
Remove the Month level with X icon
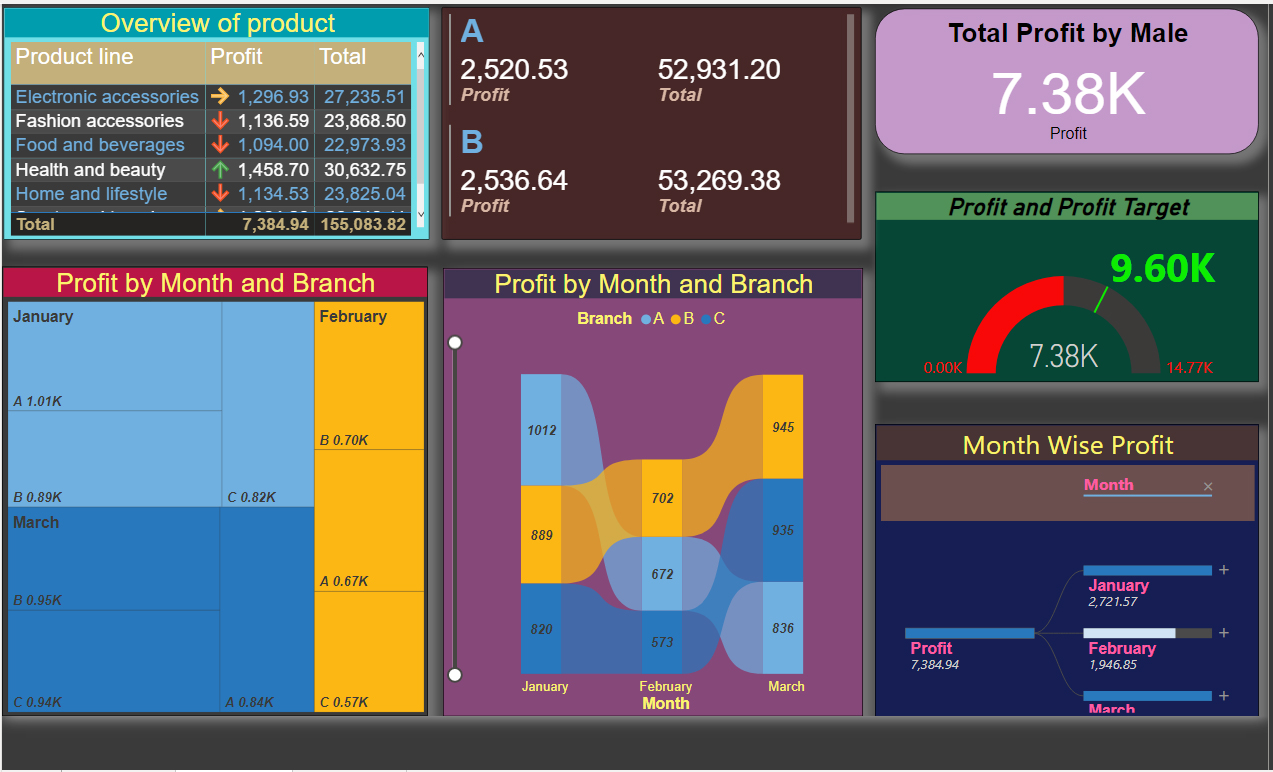(x=1207, y=487)
